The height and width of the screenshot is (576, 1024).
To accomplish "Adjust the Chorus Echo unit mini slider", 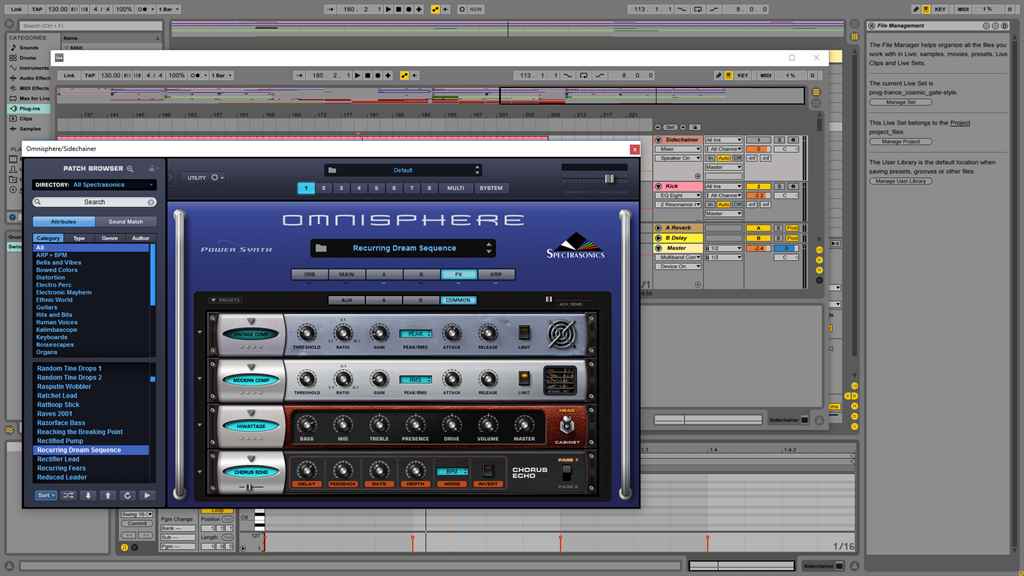I will [249, 487].
